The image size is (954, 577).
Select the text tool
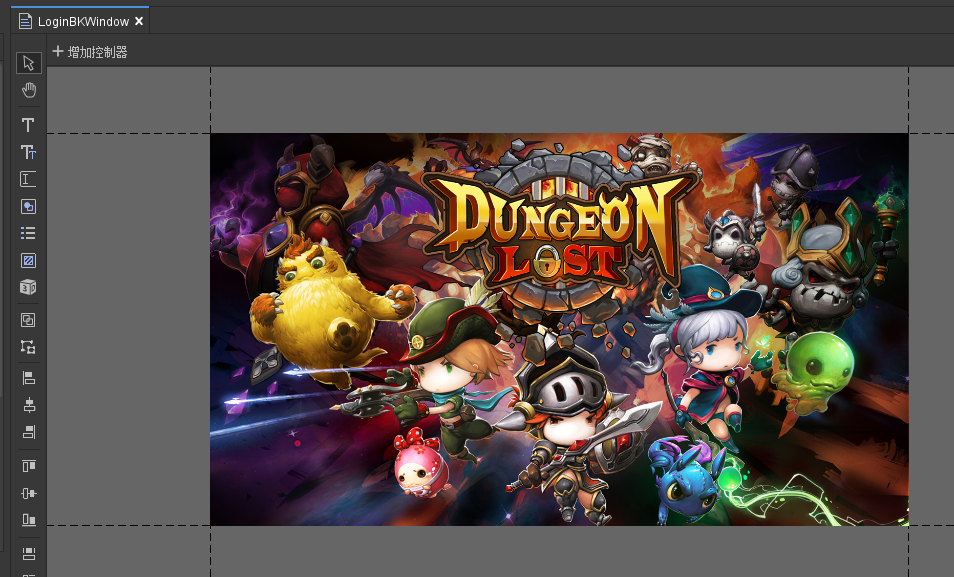point(29,125)
